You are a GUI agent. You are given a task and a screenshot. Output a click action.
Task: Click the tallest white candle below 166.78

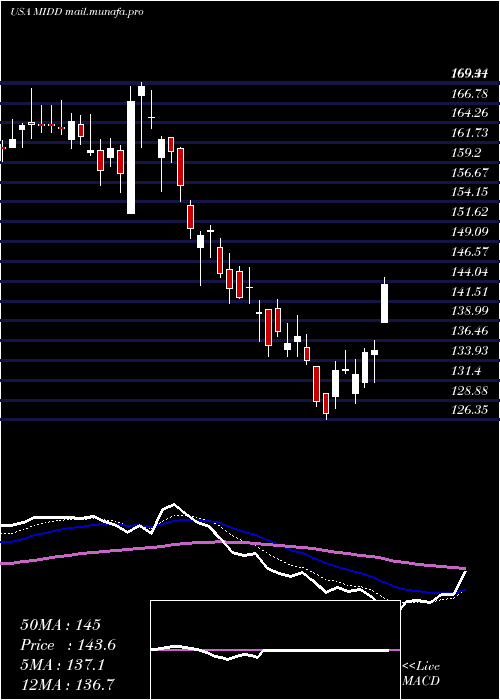click(x=131, y=157)
